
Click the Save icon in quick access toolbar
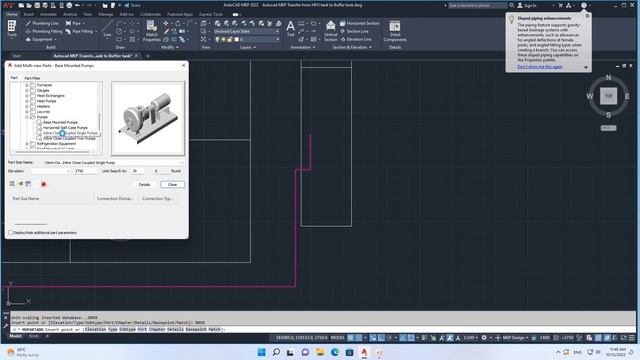tap(37, 5)
